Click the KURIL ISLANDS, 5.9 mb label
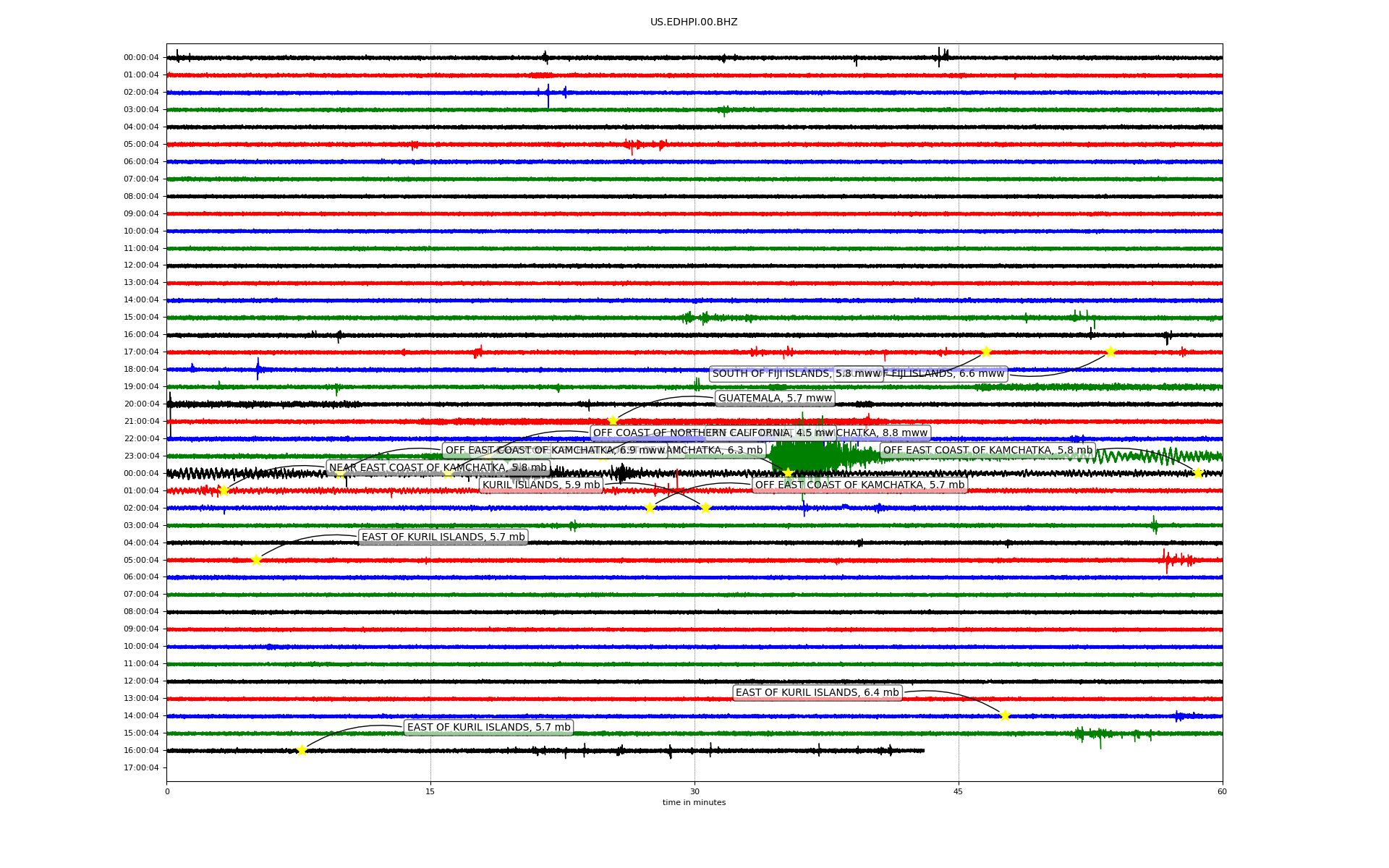This screenshot has height=868, width=1389. (541, 485)
